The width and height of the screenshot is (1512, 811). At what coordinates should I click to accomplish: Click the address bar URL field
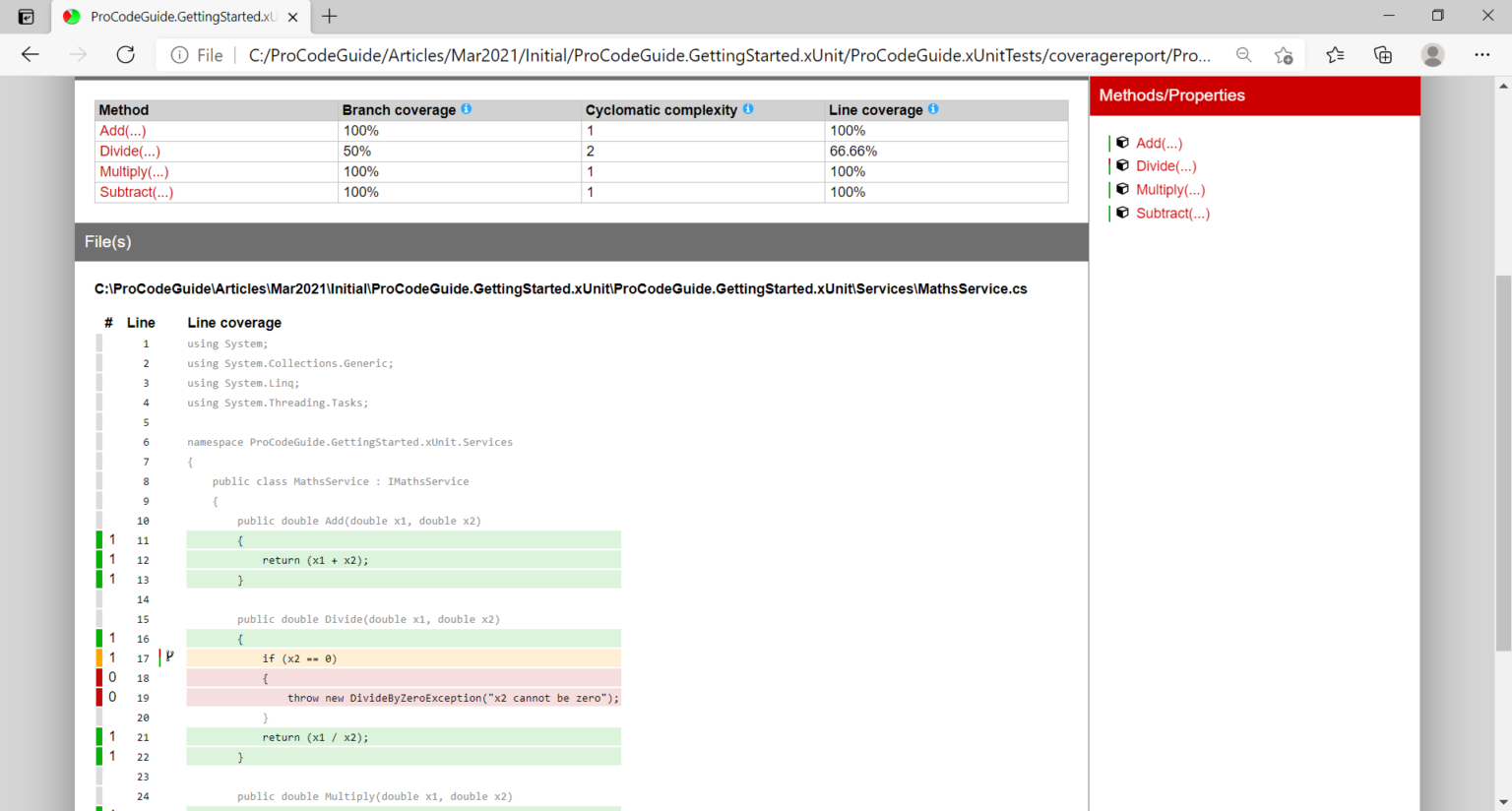click(x=728, y=55)
